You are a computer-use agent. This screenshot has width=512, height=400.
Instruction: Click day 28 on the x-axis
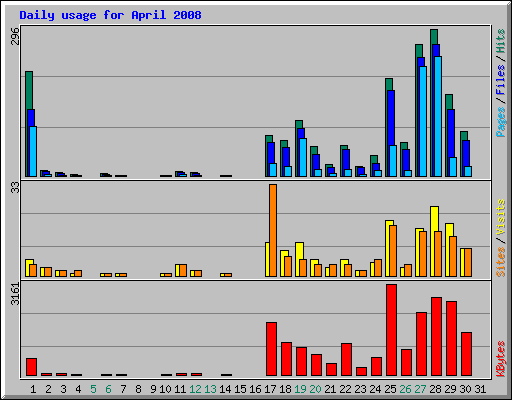pos(435,389)
